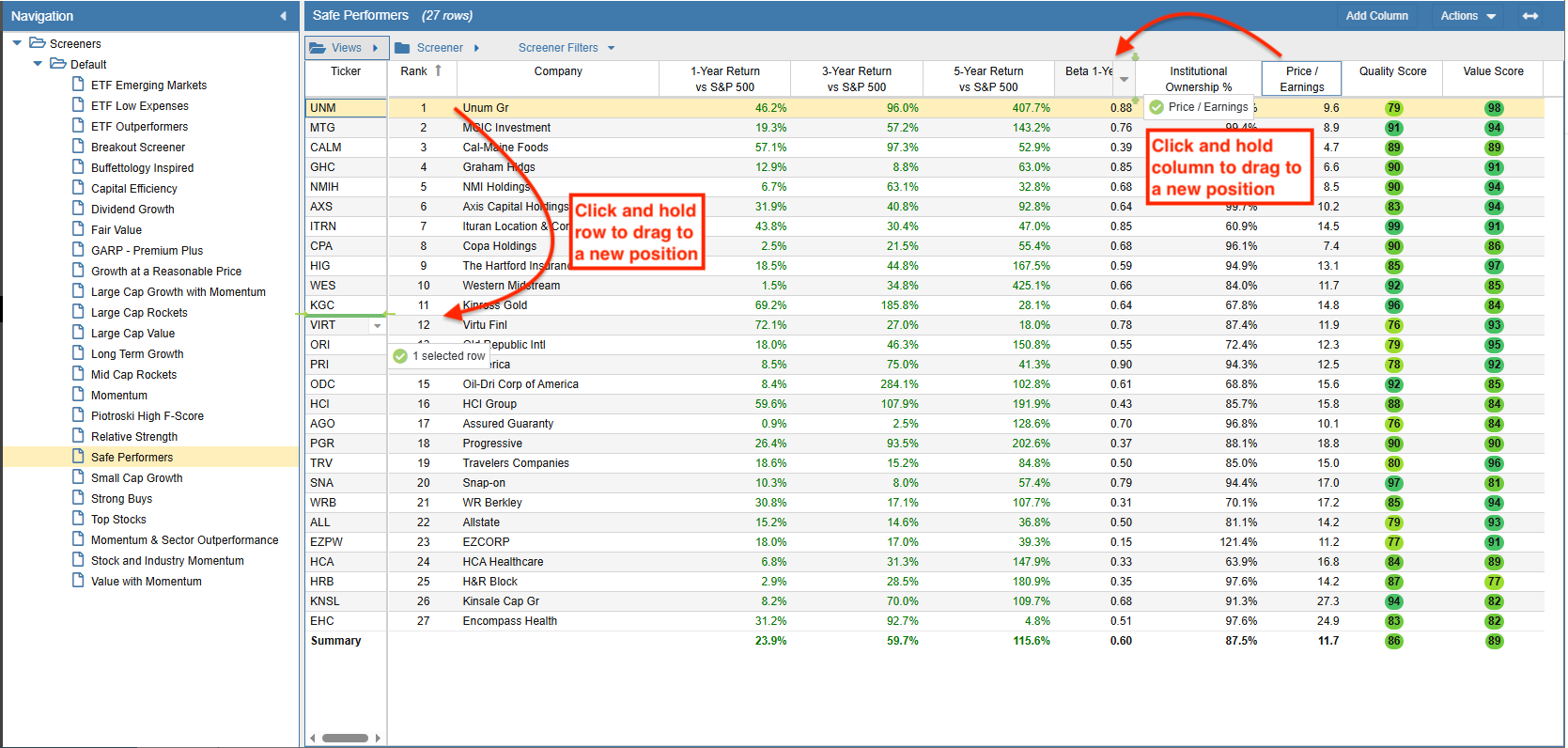Click the Screeners folder icon in tree
1568x748 pixels.
38,43
